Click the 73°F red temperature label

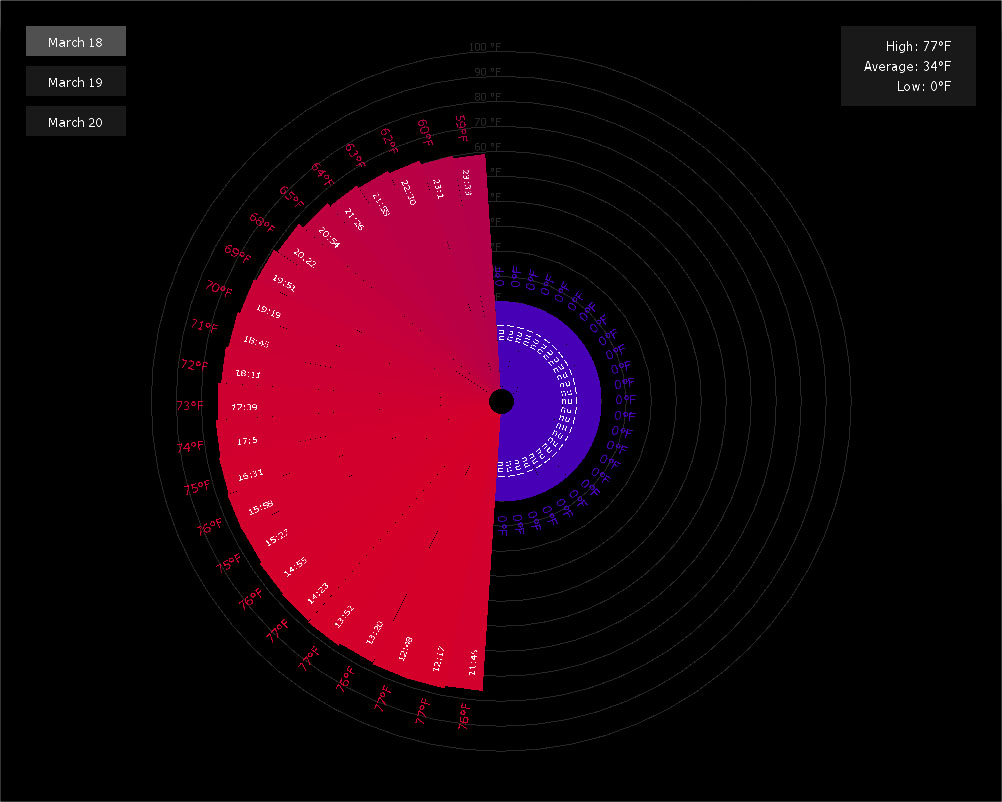click(x=189, y=406)
